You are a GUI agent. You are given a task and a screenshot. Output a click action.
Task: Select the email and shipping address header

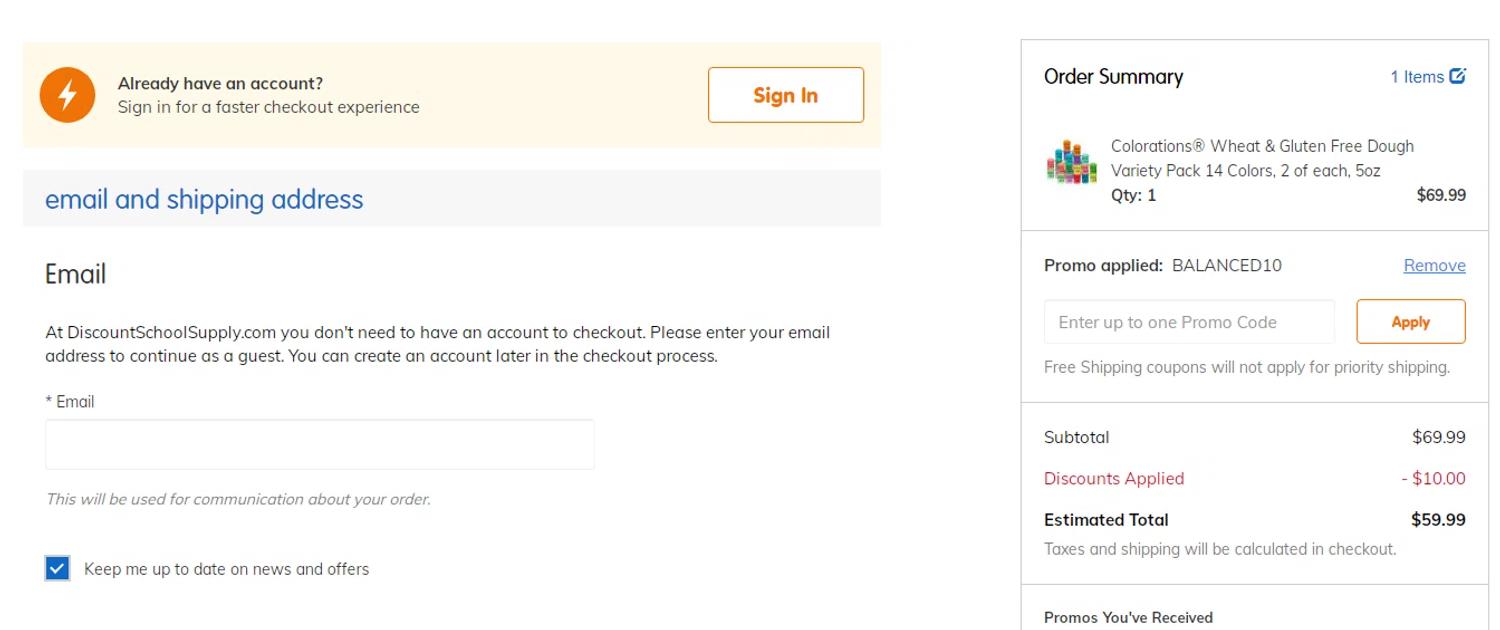[x=204, y=199]
